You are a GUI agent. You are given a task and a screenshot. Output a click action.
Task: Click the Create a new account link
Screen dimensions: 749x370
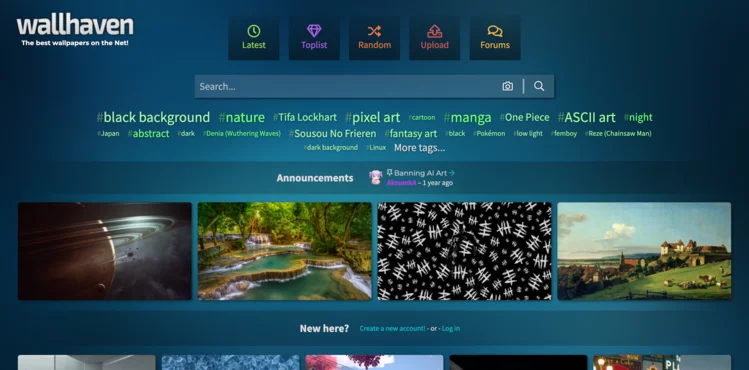(392, 328)
